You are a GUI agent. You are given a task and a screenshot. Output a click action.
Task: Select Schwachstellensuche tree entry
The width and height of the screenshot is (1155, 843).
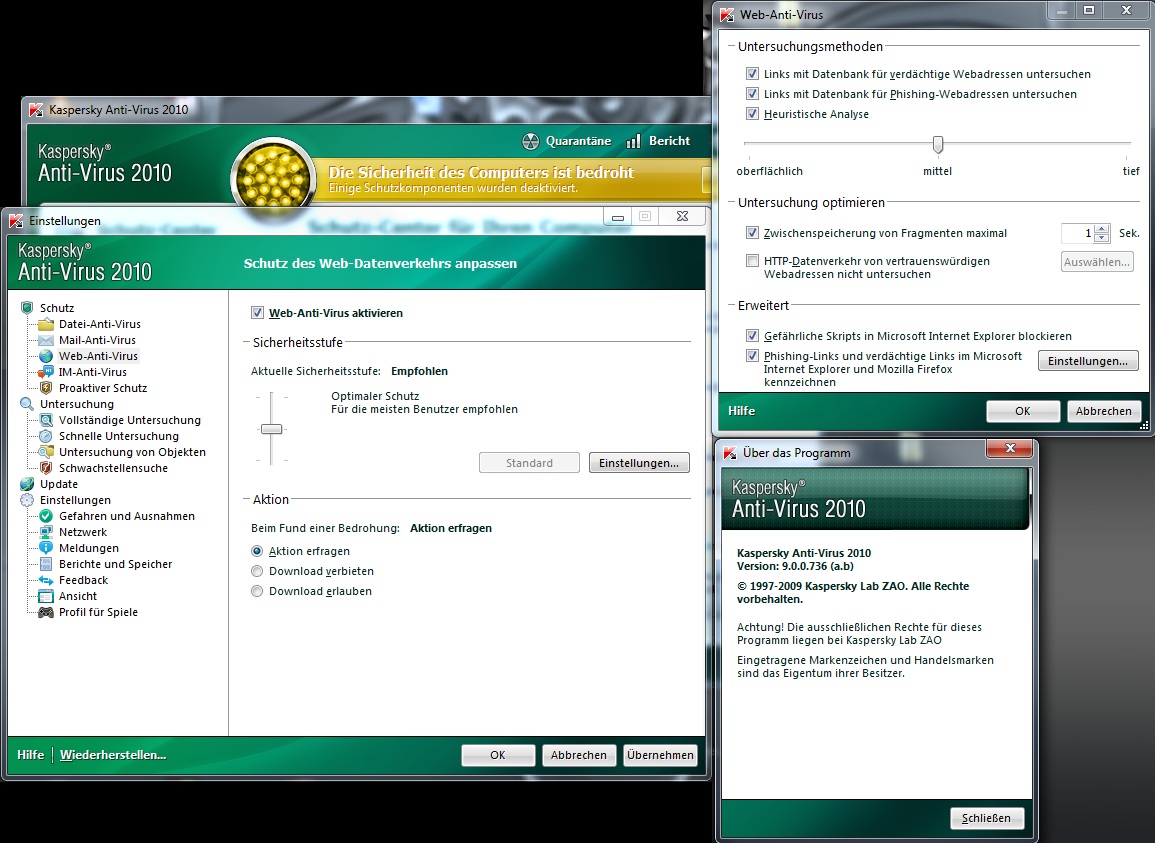[x=113, y=468]
